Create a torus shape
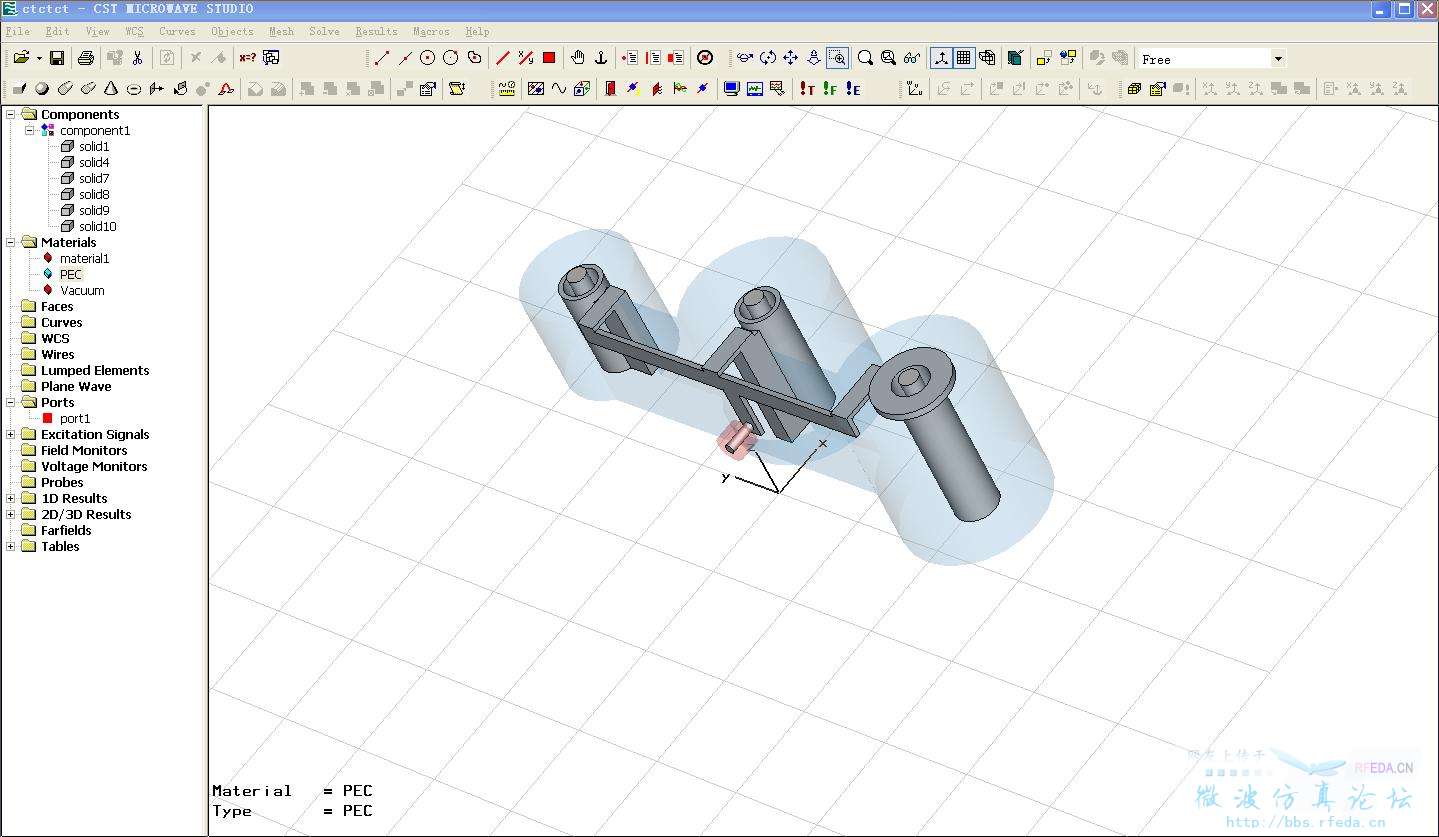Viewport: 1439px width, 837px height. [134, 89]
